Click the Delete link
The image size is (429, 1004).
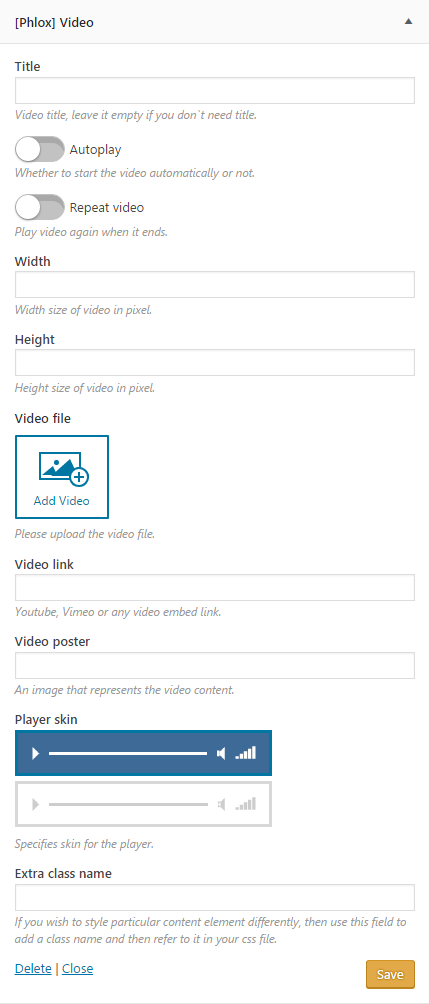pos(33,968)
